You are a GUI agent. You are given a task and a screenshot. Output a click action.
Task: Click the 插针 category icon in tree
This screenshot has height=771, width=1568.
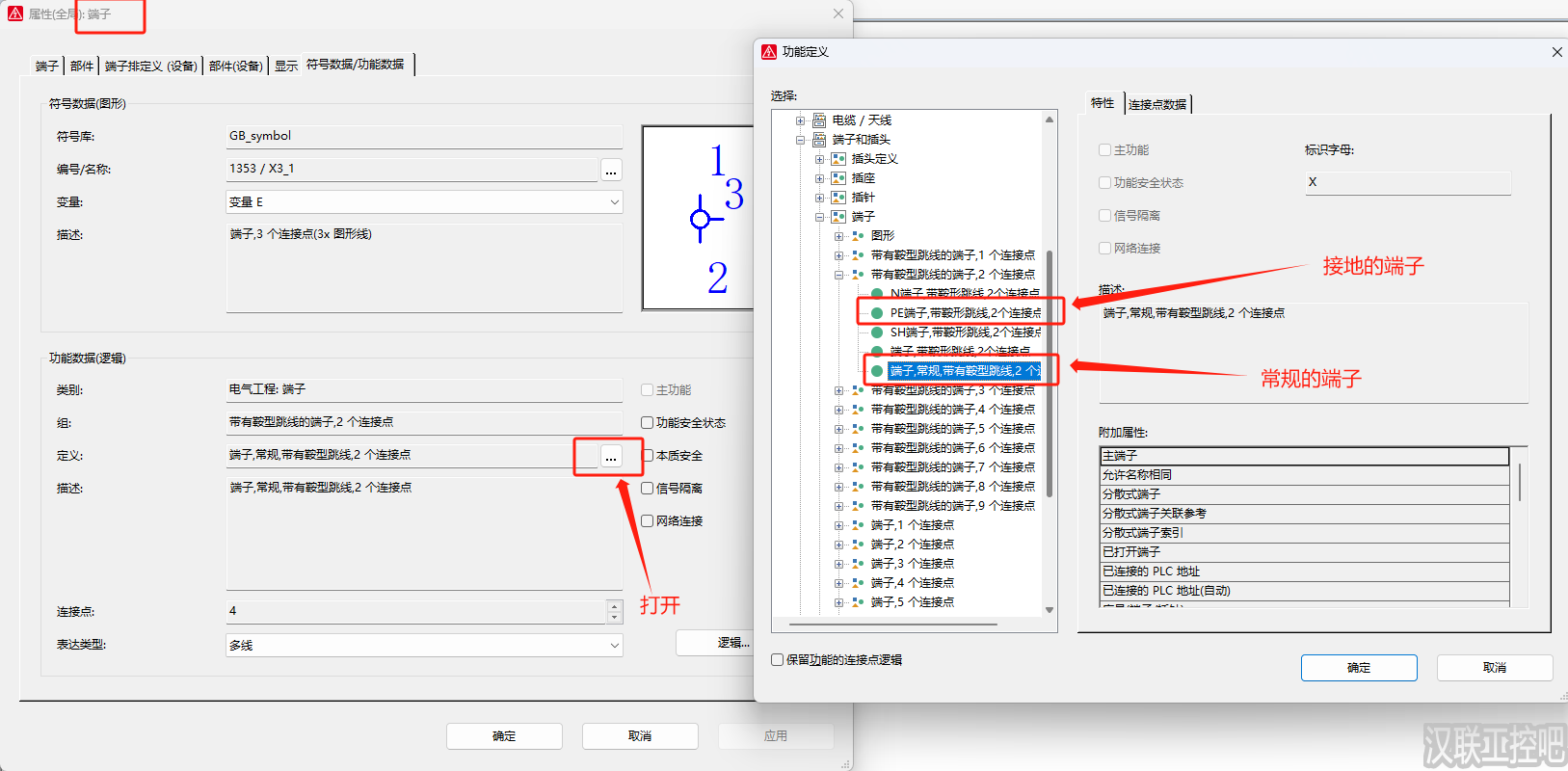[x=838, y=198]
